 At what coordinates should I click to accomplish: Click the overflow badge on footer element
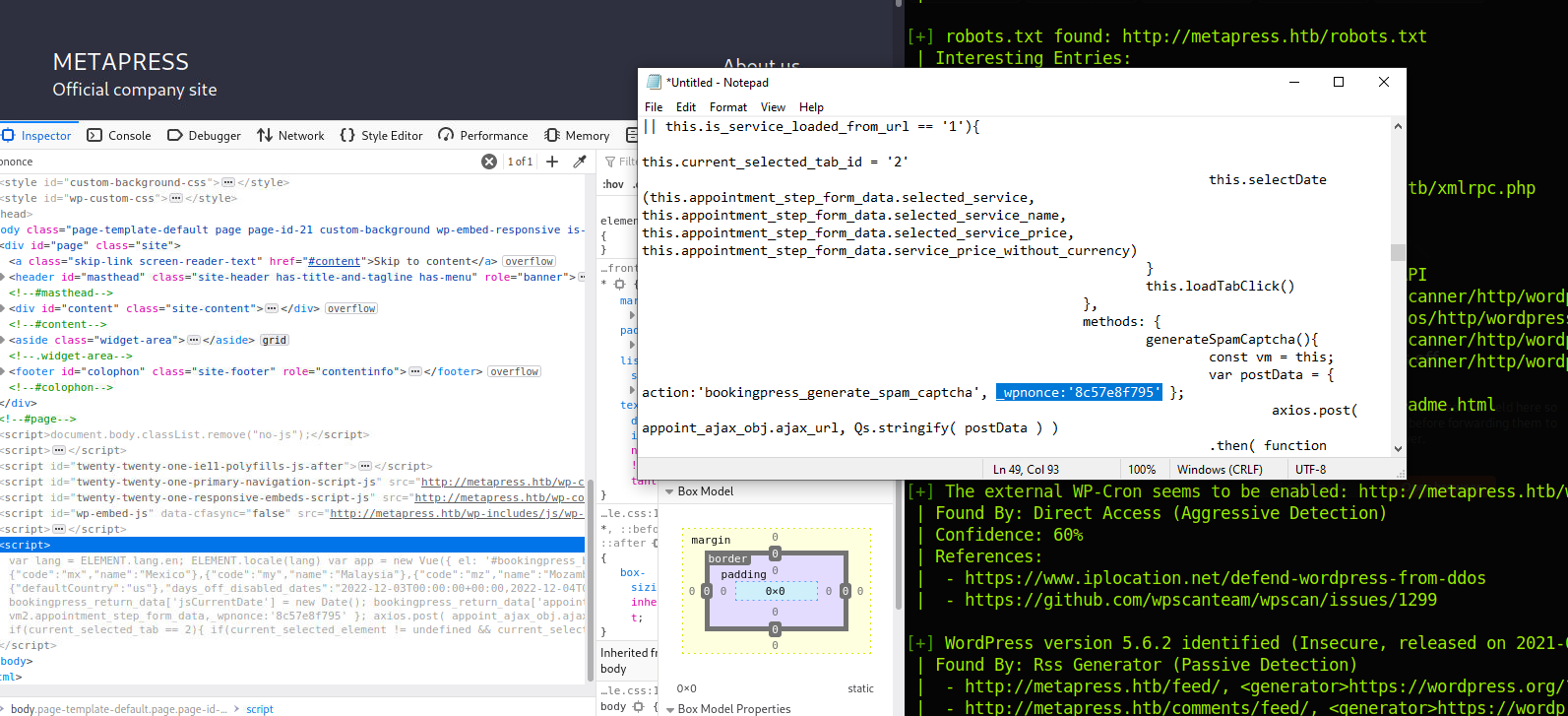(x=515, y=371)
